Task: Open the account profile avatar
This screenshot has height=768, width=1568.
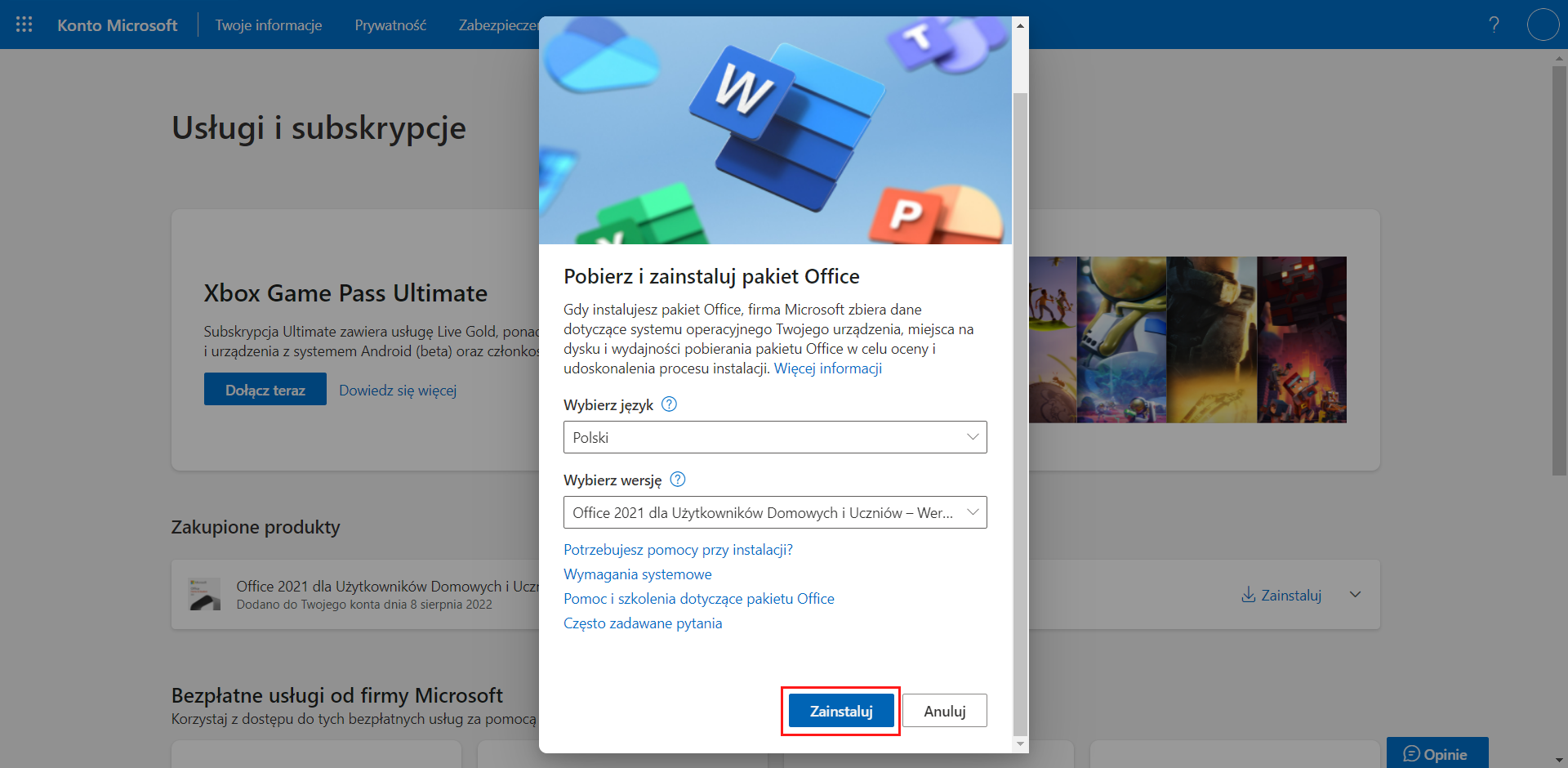Action: (1543, 25)
